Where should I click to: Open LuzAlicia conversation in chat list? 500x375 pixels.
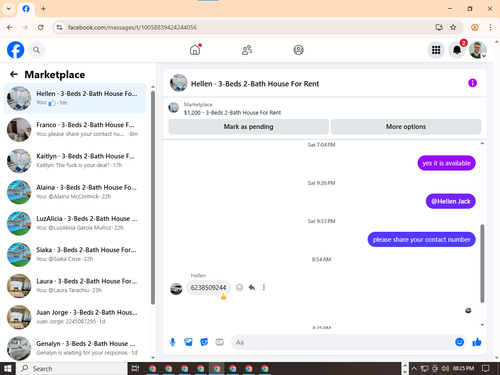click(x=75, y=223)
